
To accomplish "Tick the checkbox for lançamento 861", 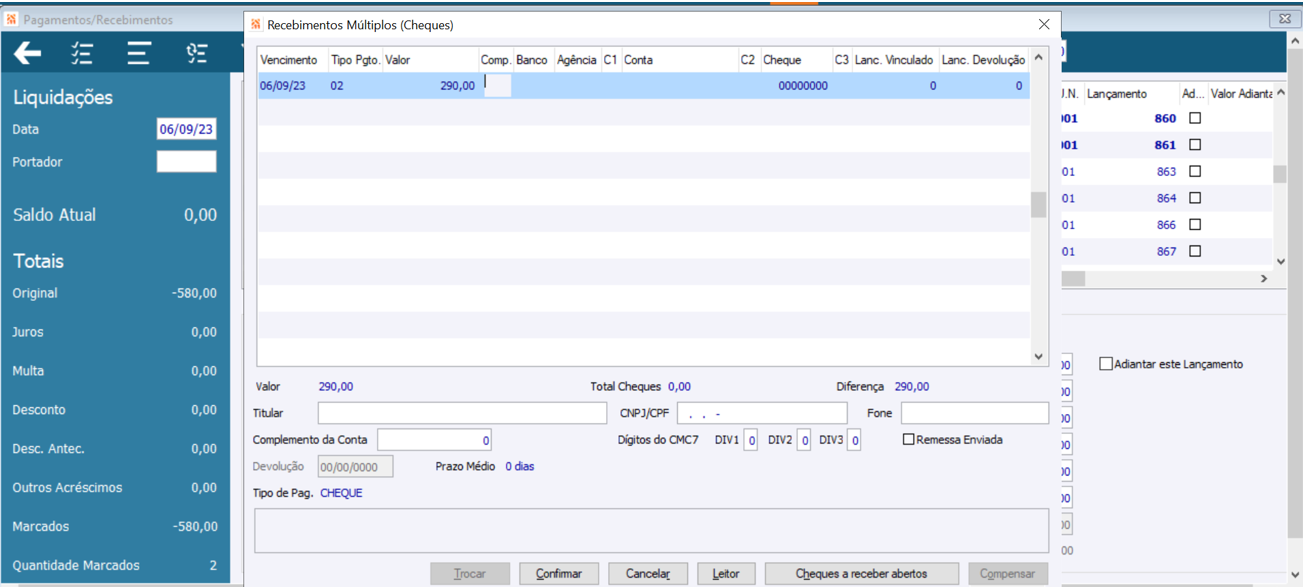I will click(x=1194, y=145).
